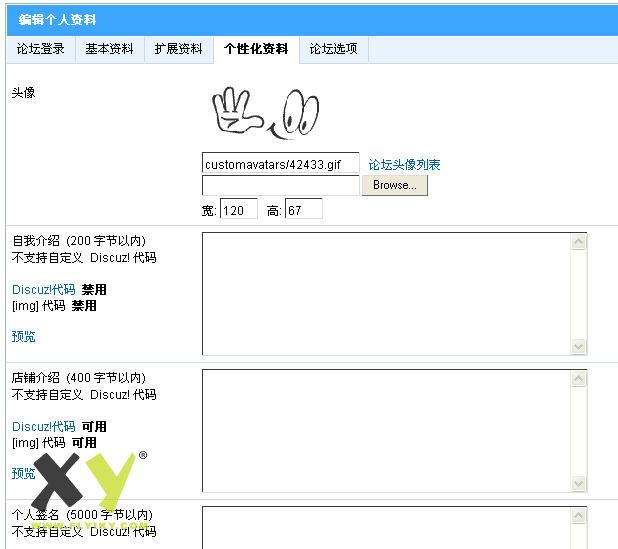Go to the 论坛选项 tab

[333, 49]
